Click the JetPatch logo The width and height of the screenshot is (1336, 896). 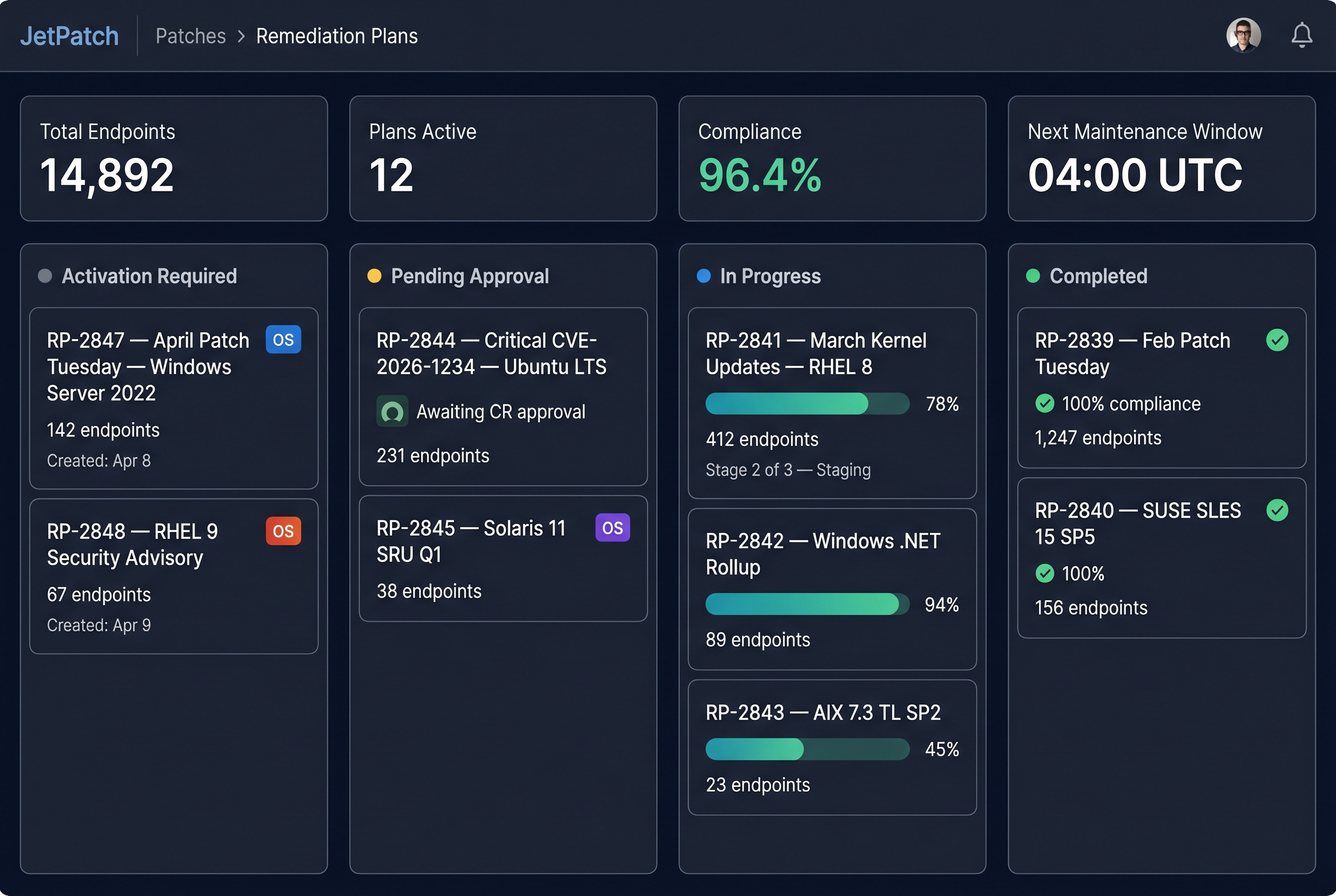click(x=70, y=35)
